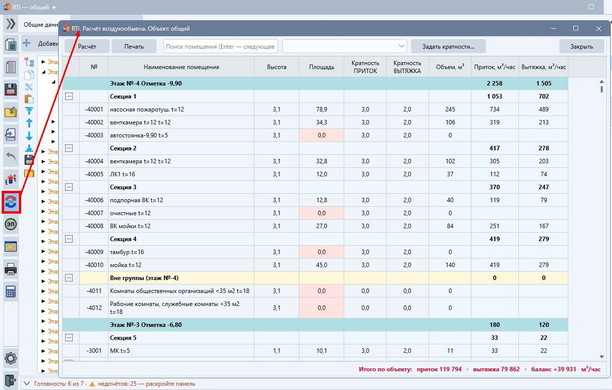Viewport: 612px width, 390px height.
Task: Click the Печать button
Action: (134, 46)
